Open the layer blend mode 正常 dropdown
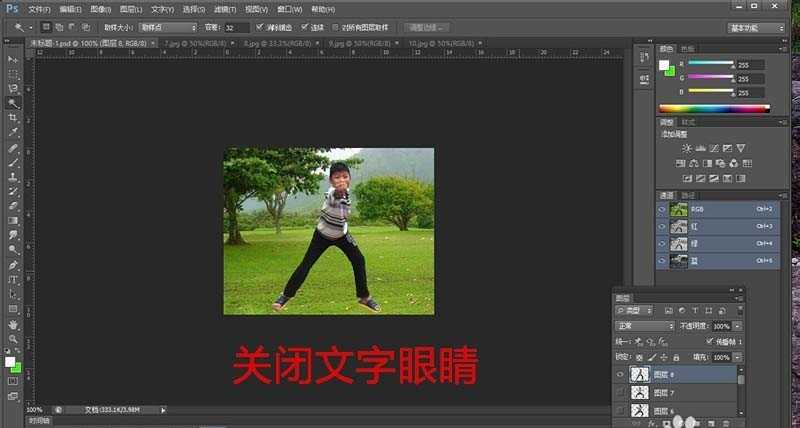 643,326
